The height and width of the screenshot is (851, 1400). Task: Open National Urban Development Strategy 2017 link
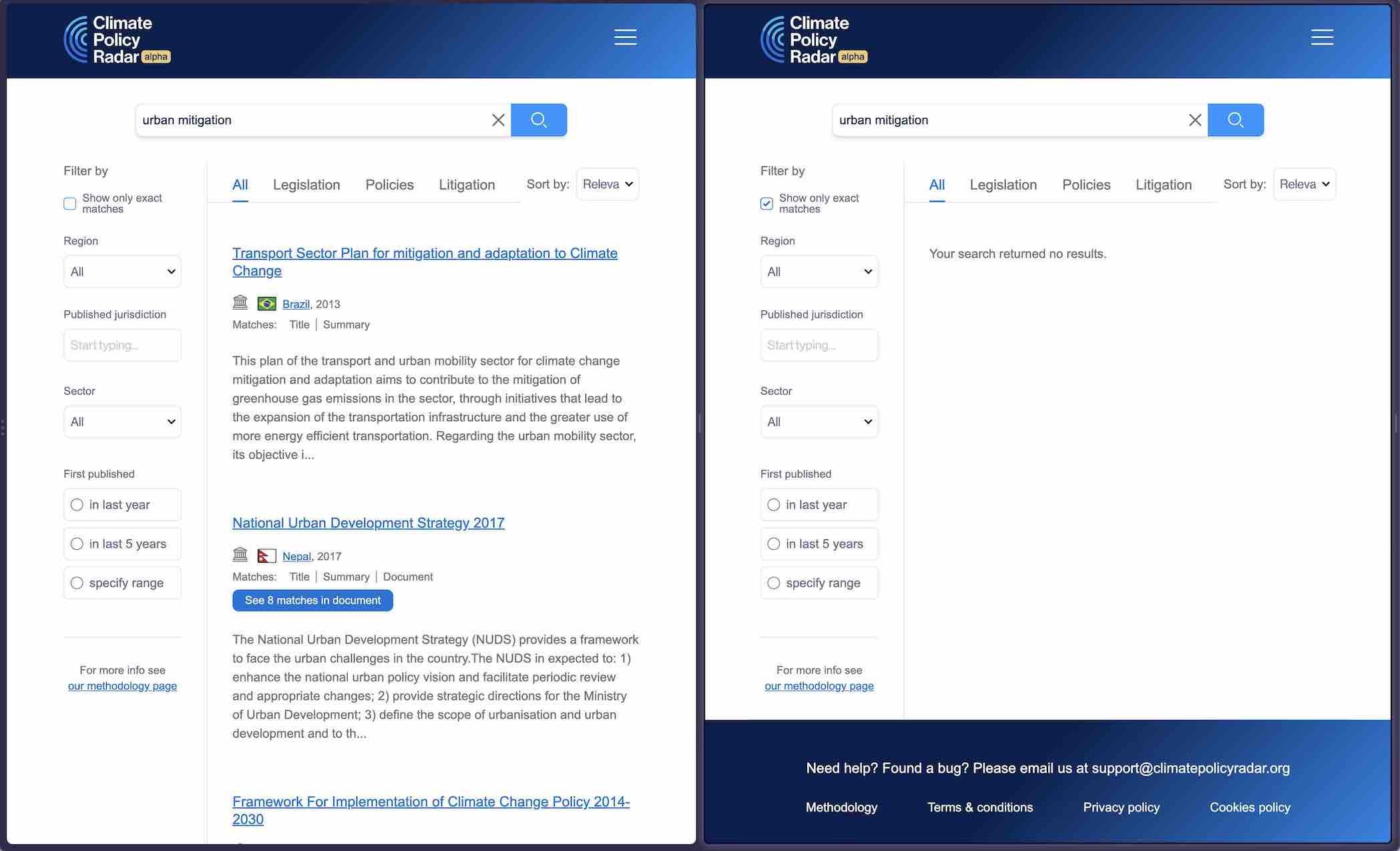click(x=368, y=523)
